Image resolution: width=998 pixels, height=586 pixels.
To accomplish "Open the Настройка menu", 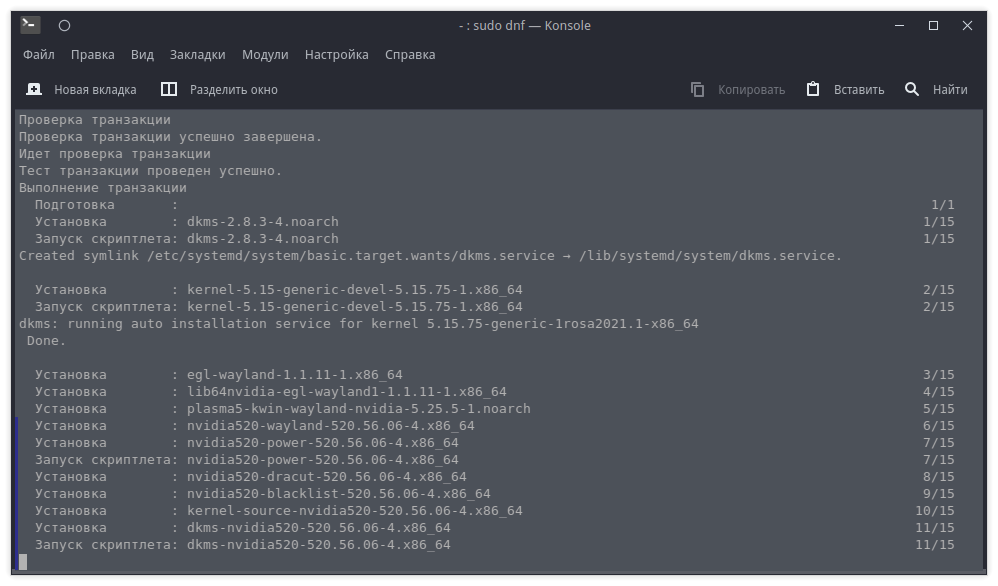I will [336, 55].
